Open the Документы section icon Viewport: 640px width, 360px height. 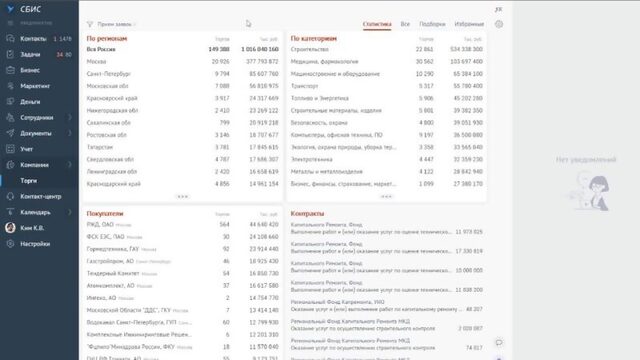coord(10,133)
